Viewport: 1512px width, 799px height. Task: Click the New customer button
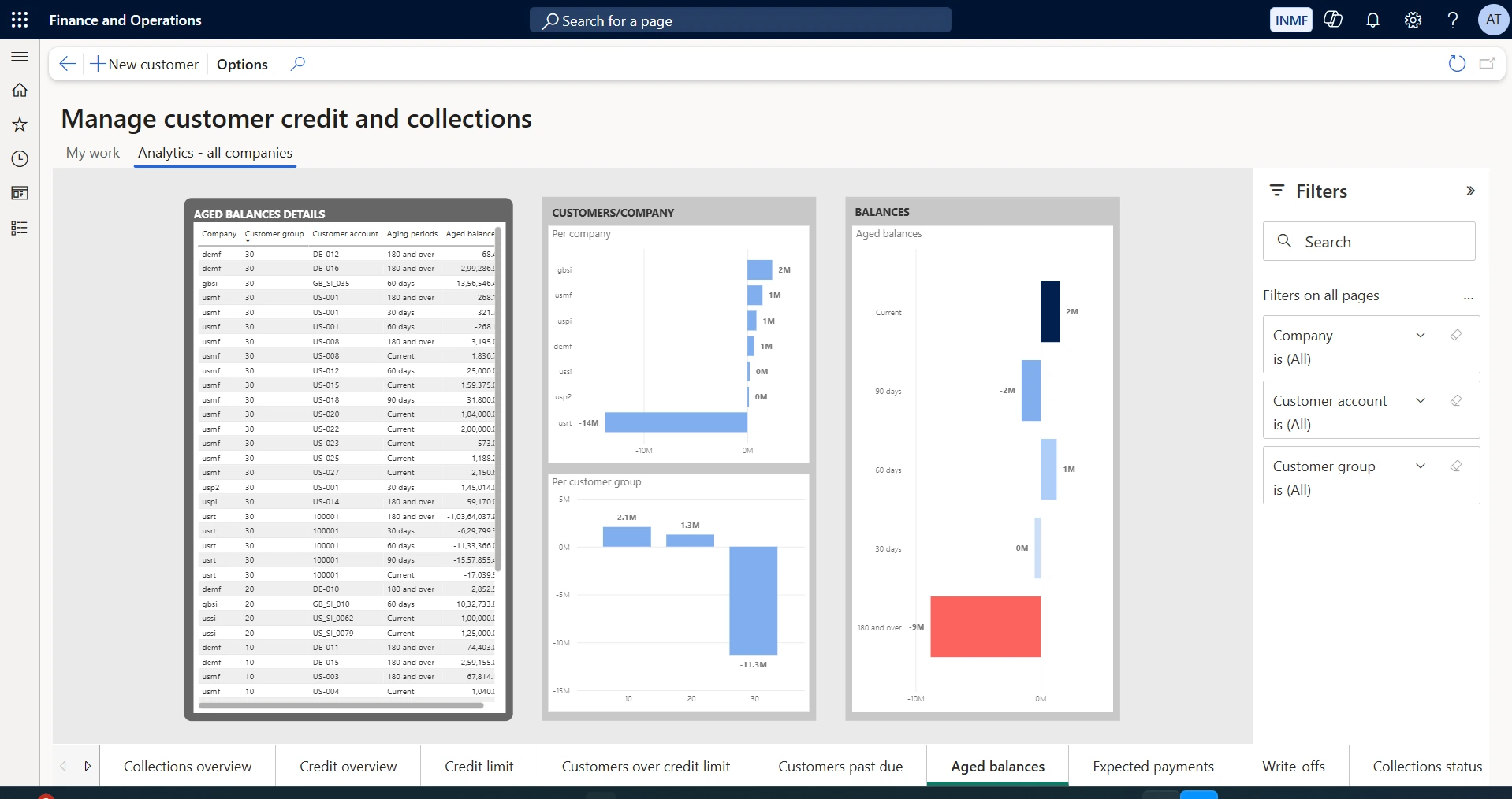tap(144, 64)
